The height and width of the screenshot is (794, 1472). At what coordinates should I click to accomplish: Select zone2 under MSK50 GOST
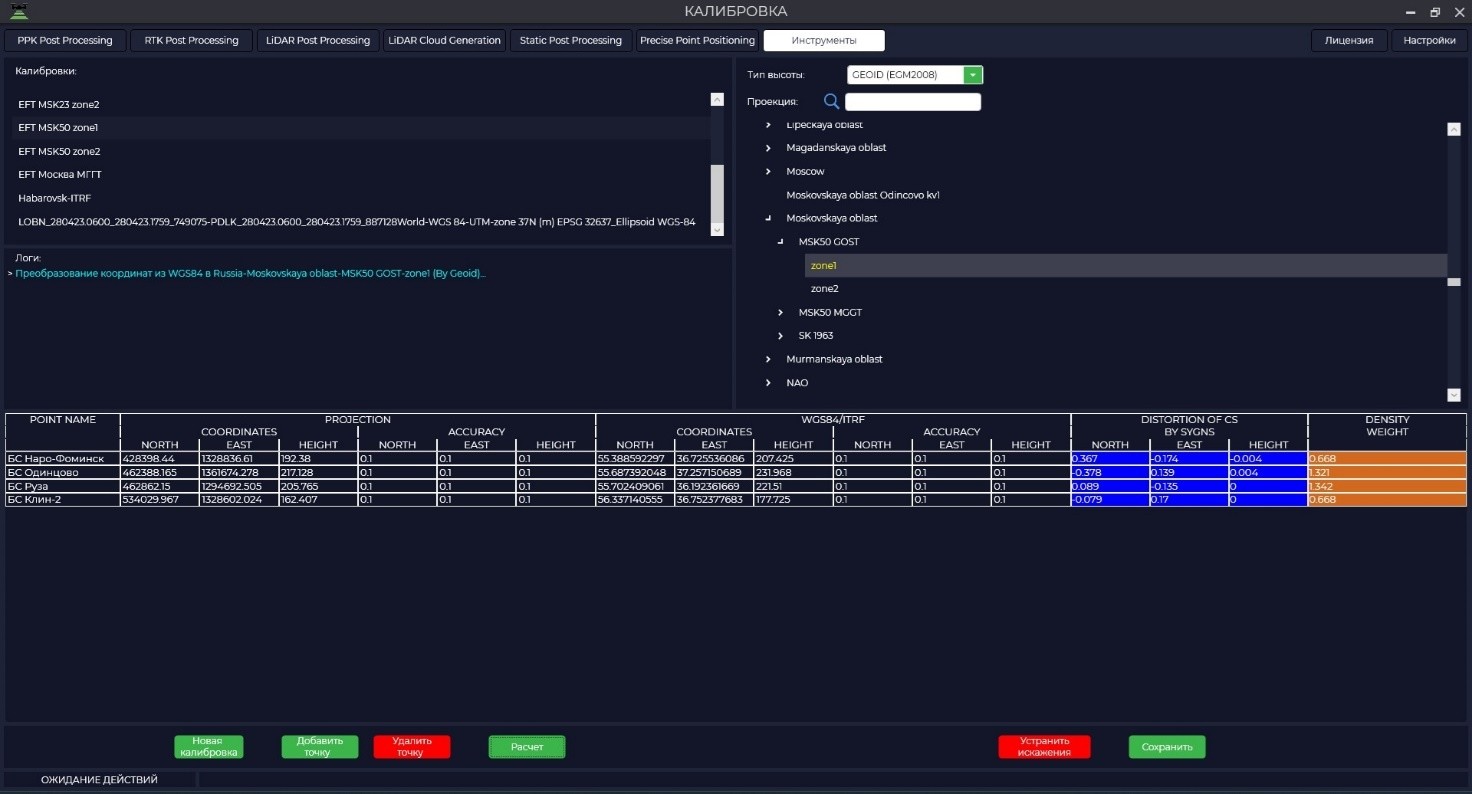tap(825, 289)
